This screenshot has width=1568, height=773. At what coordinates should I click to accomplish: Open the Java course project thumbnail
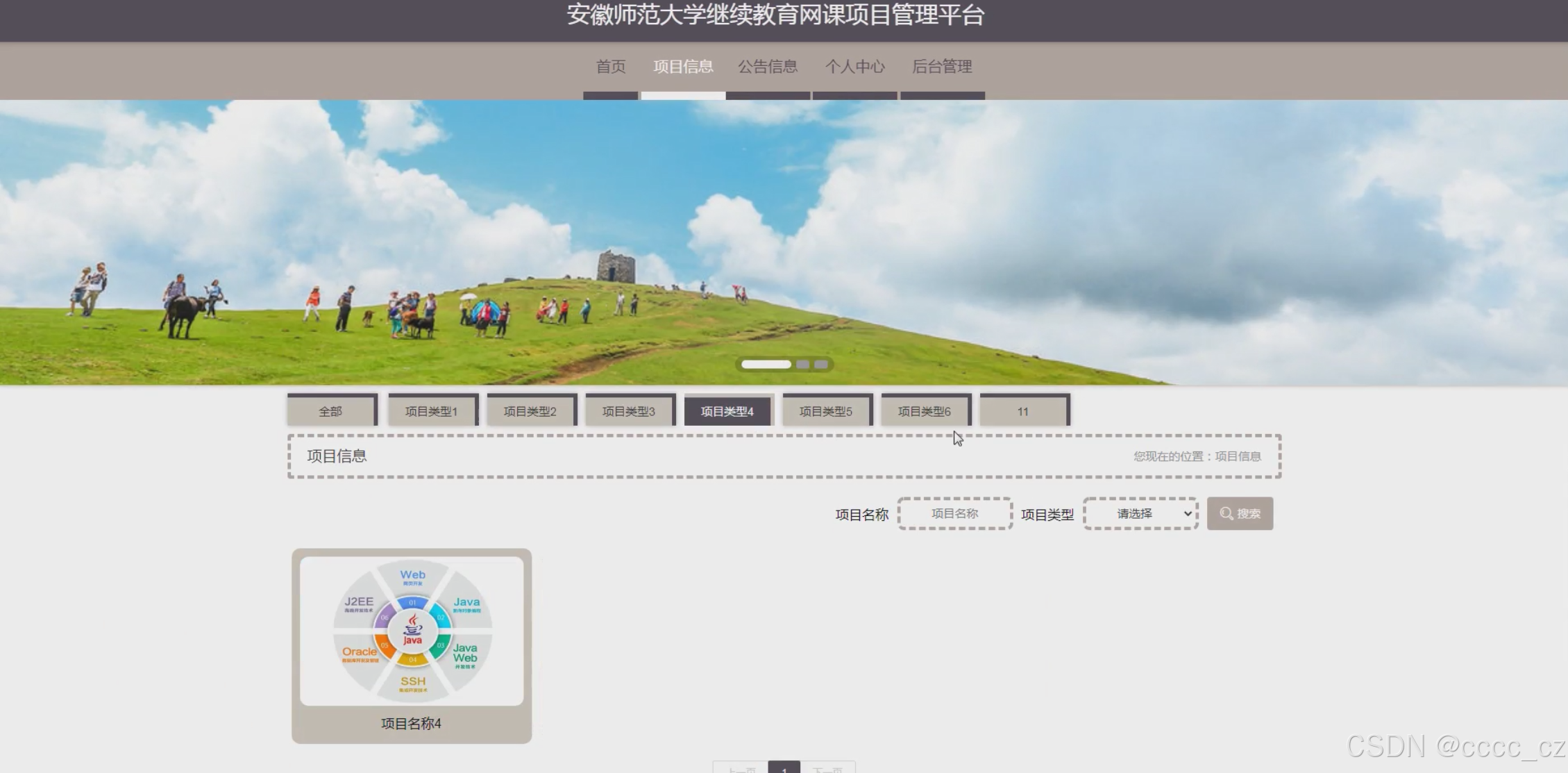[412, 631]
